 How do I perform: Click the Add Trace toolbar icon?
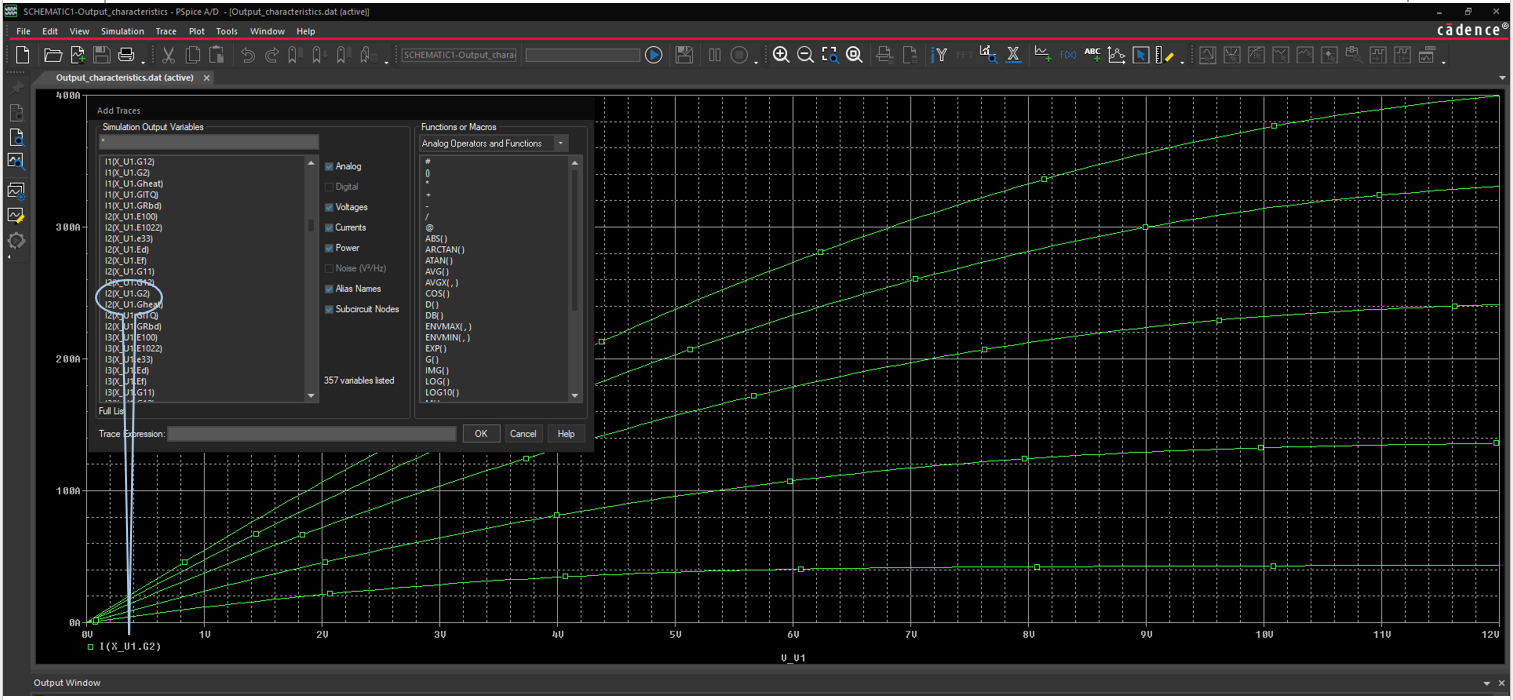[1042, 55]
